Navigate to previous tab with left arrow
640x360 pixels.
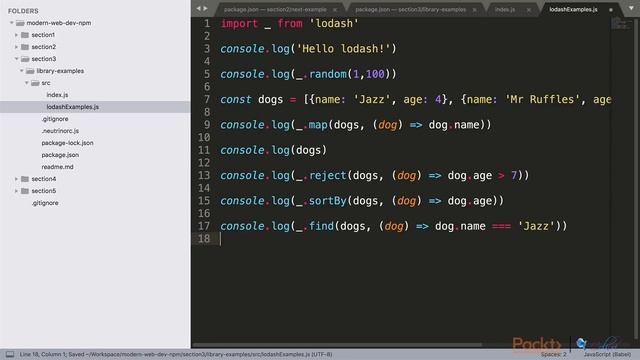(198, 9)
